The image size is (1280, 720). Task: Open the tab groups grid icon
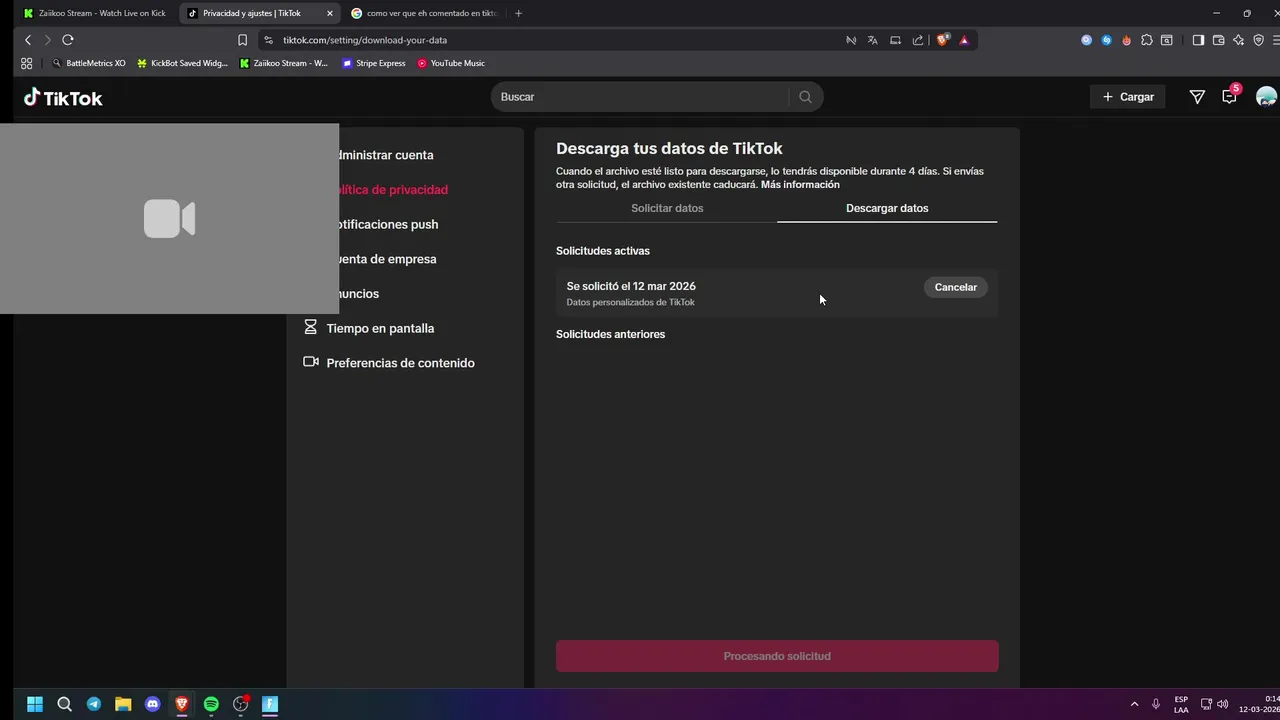[27, 63]
